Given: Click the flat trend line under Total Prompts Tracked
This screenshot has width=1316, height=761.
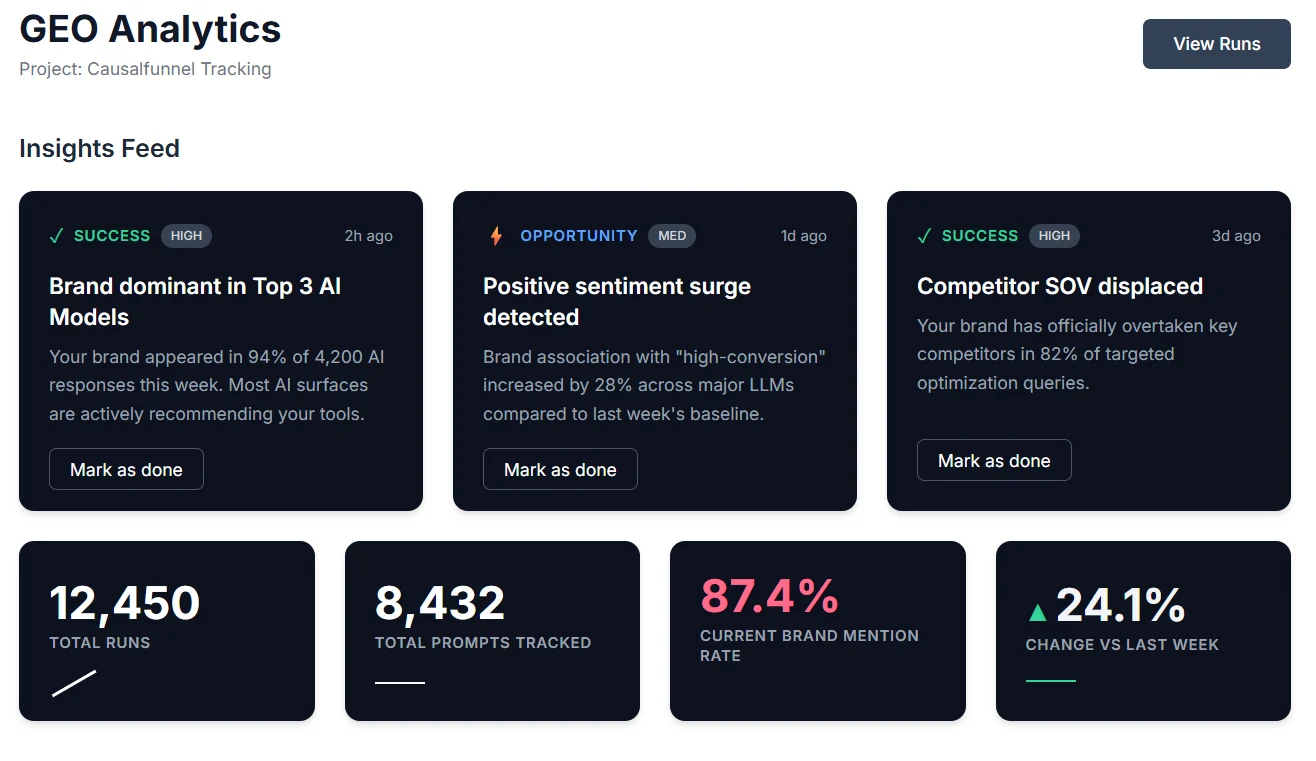Looking at the screenshot, I should point(400,683).
